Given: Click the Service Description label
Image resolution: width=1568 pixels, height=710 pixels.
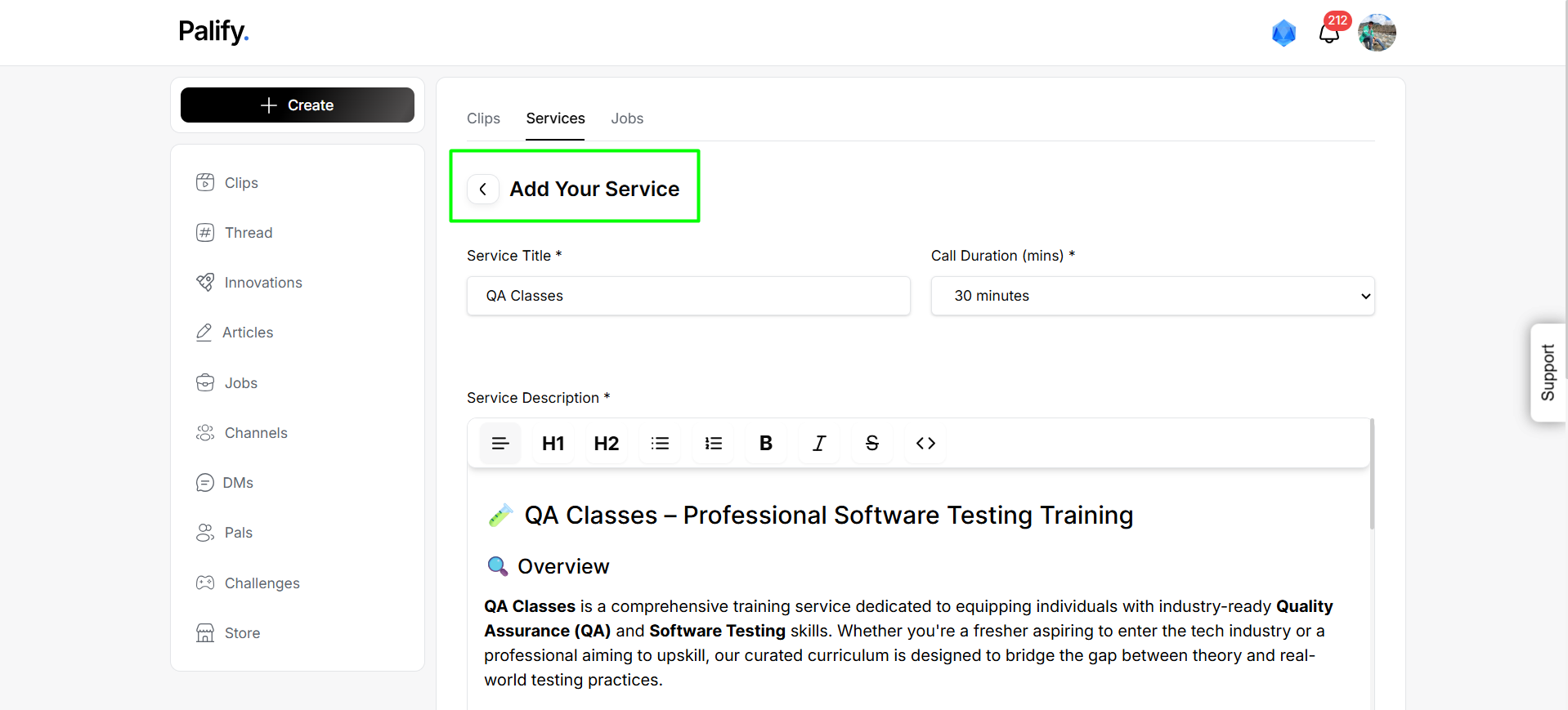Looking at the screenshot, I should pos(539,398).
